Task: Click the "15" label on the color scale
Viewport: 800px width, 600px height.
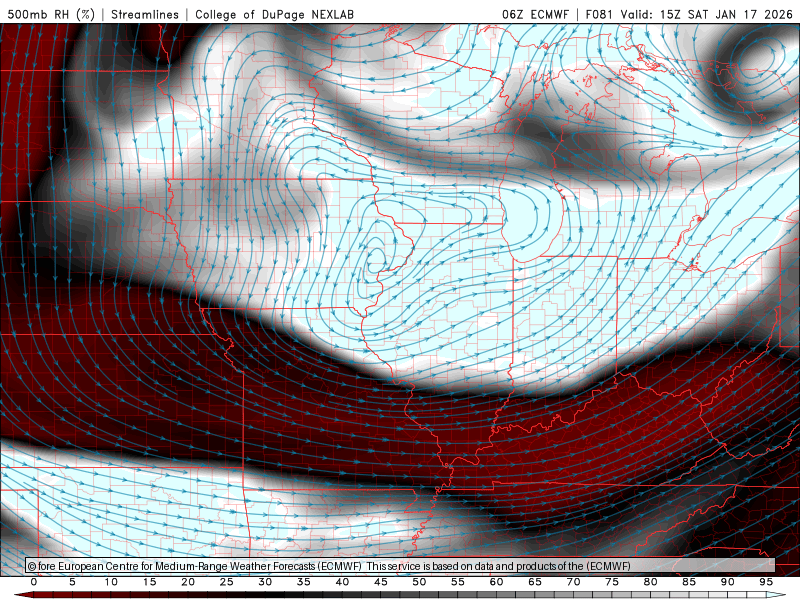Action: (x=149, y=582)
